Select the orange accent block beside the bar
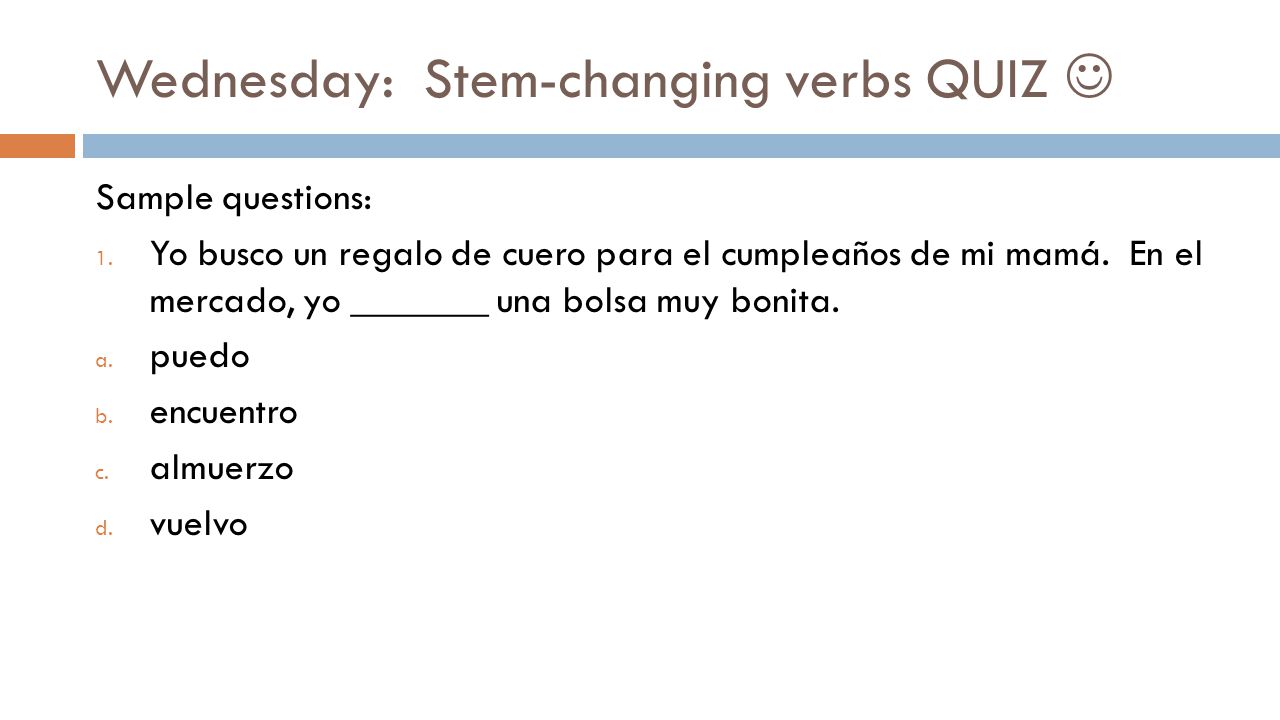Screen dimensions: 1280x720 coord(37,146)
